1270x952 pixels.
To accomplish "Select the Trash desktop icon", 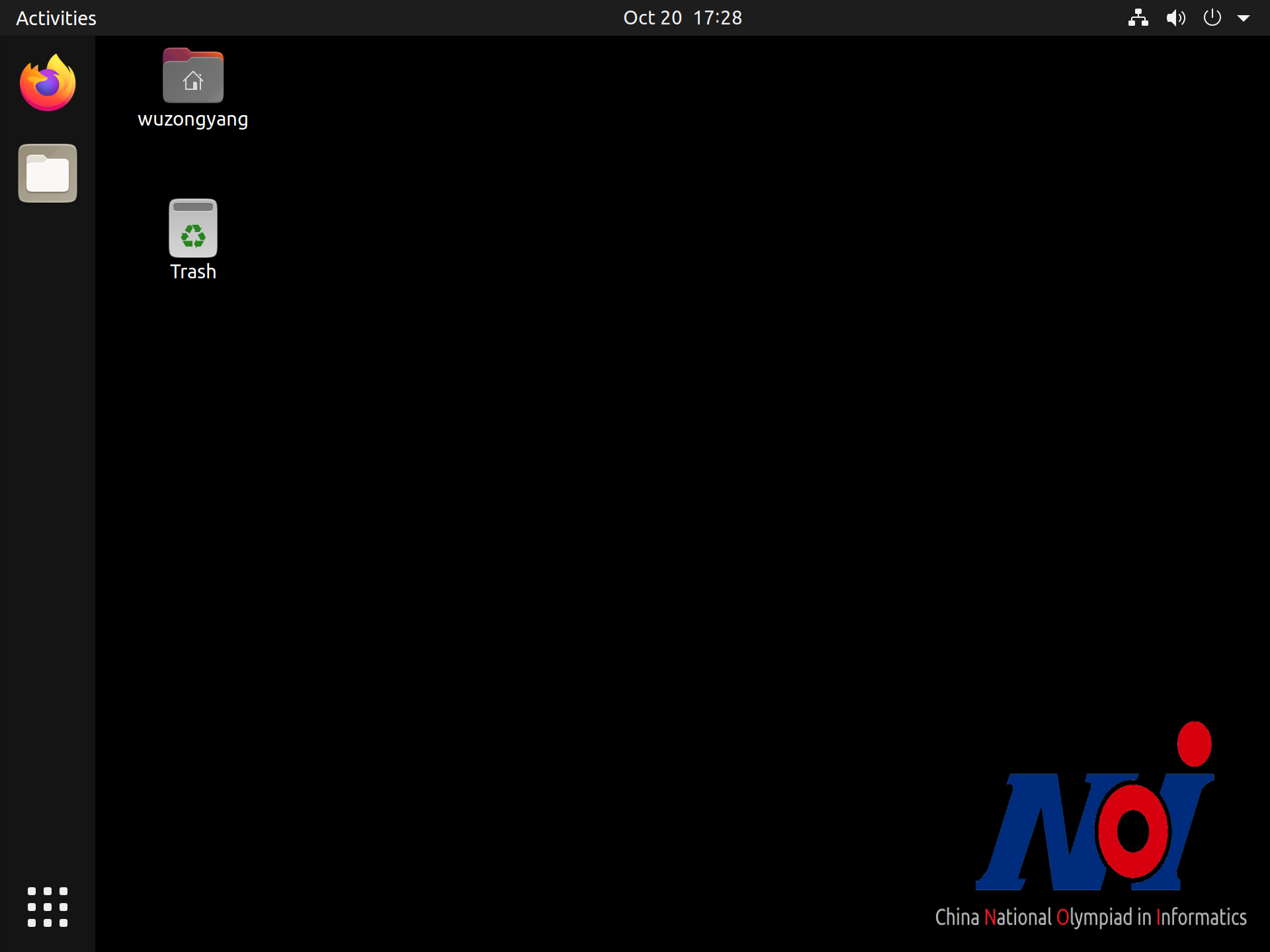I will (193, 228).
